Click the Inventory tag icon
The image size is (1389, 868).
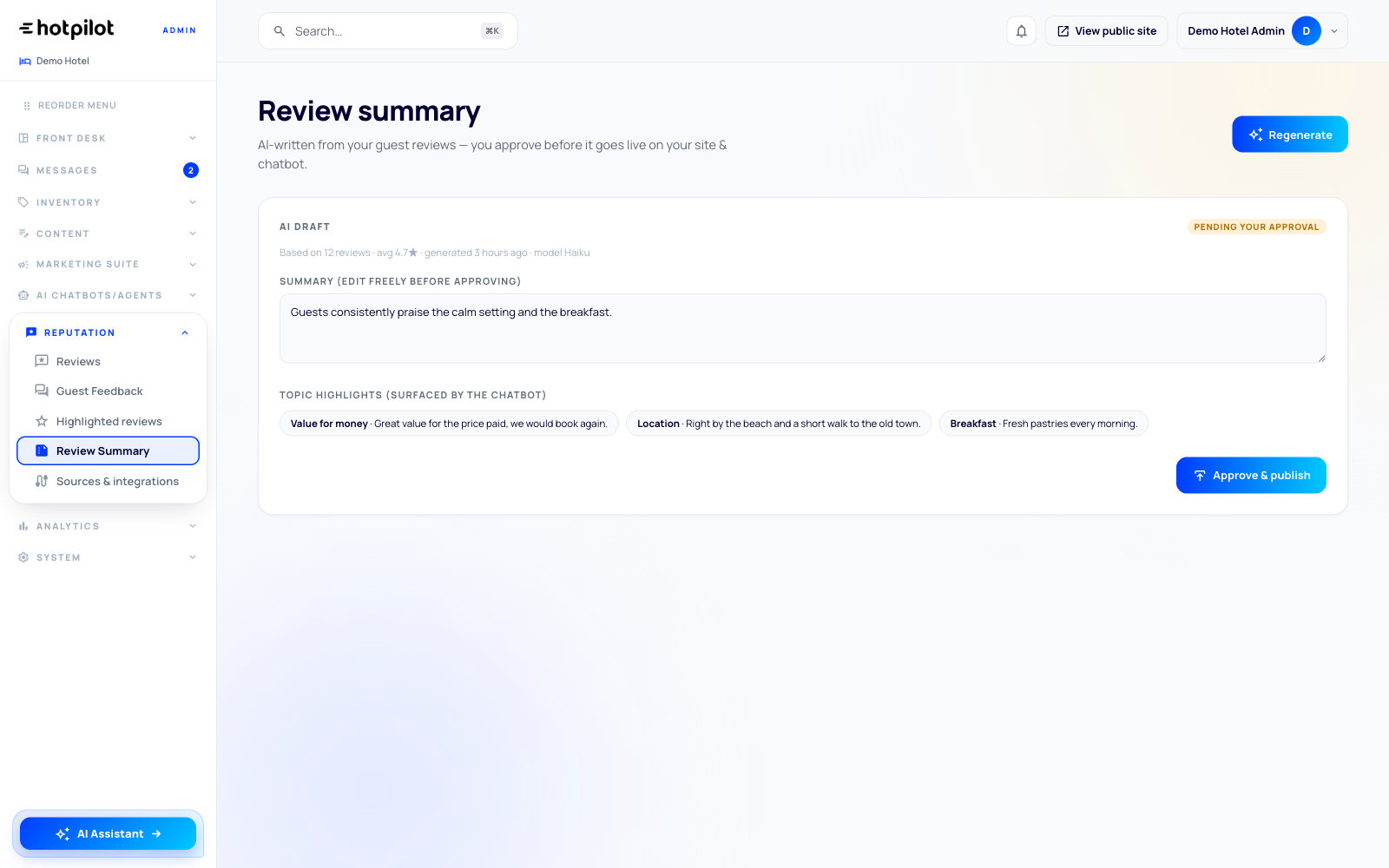coord(23,202)
